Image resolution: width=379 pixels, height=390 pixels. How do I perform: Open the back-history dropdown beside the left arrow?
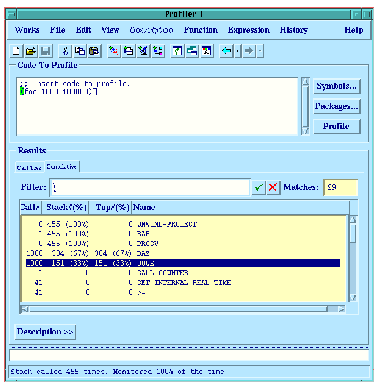237,51
